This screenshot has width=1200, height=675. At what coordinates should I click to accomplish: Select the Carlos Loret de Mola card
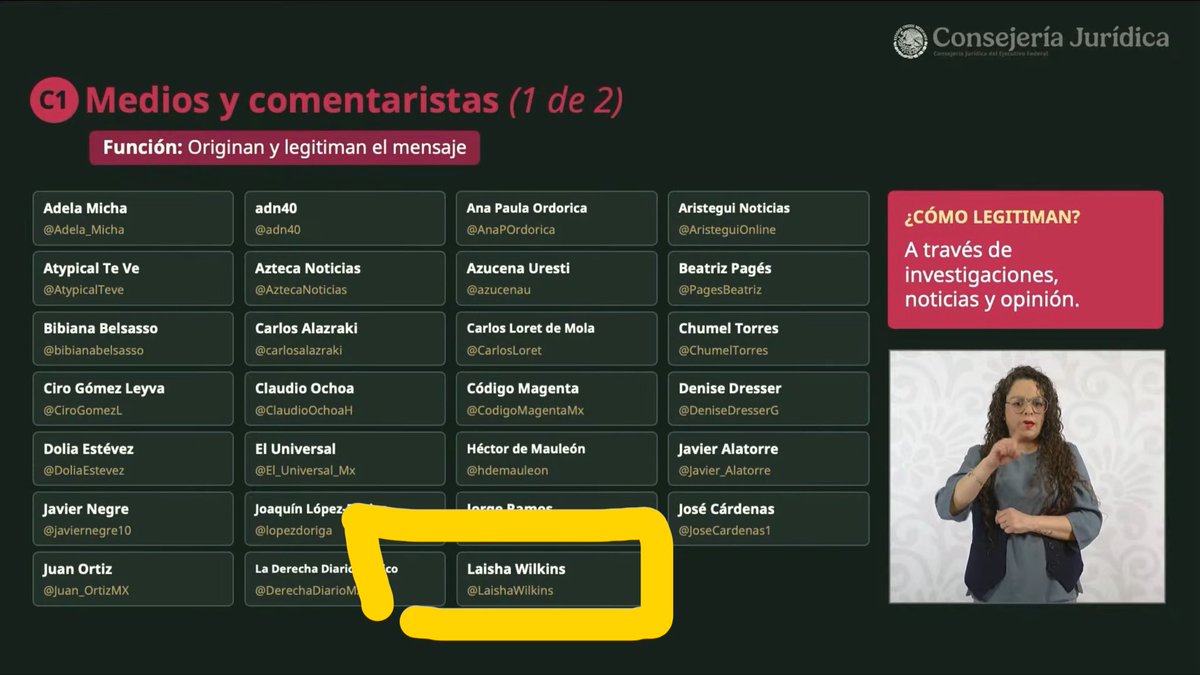[x=557, y=338]
